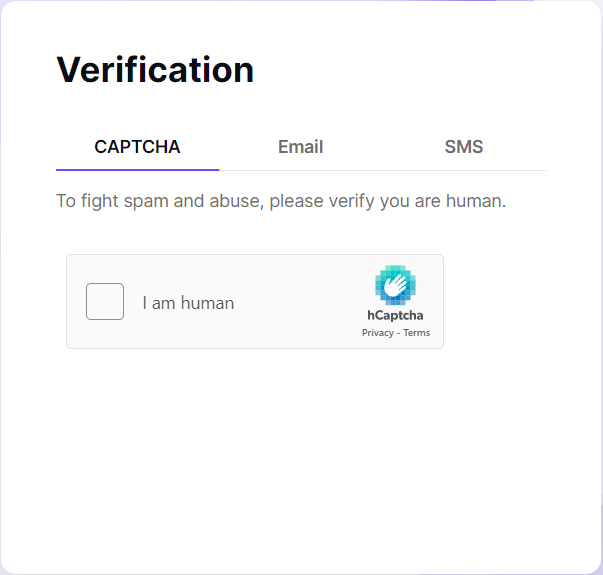
Task: Click the Verification heading
Action: [155, 70]
